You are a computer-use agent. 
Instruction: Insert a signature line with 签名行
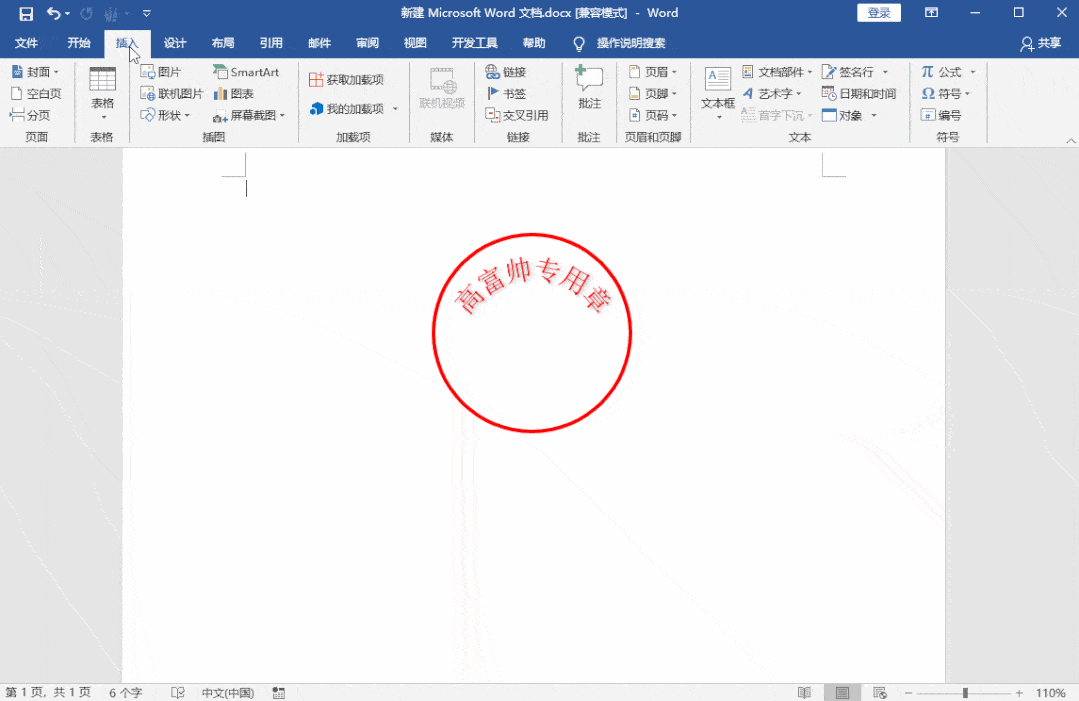[x=855, y=72]
